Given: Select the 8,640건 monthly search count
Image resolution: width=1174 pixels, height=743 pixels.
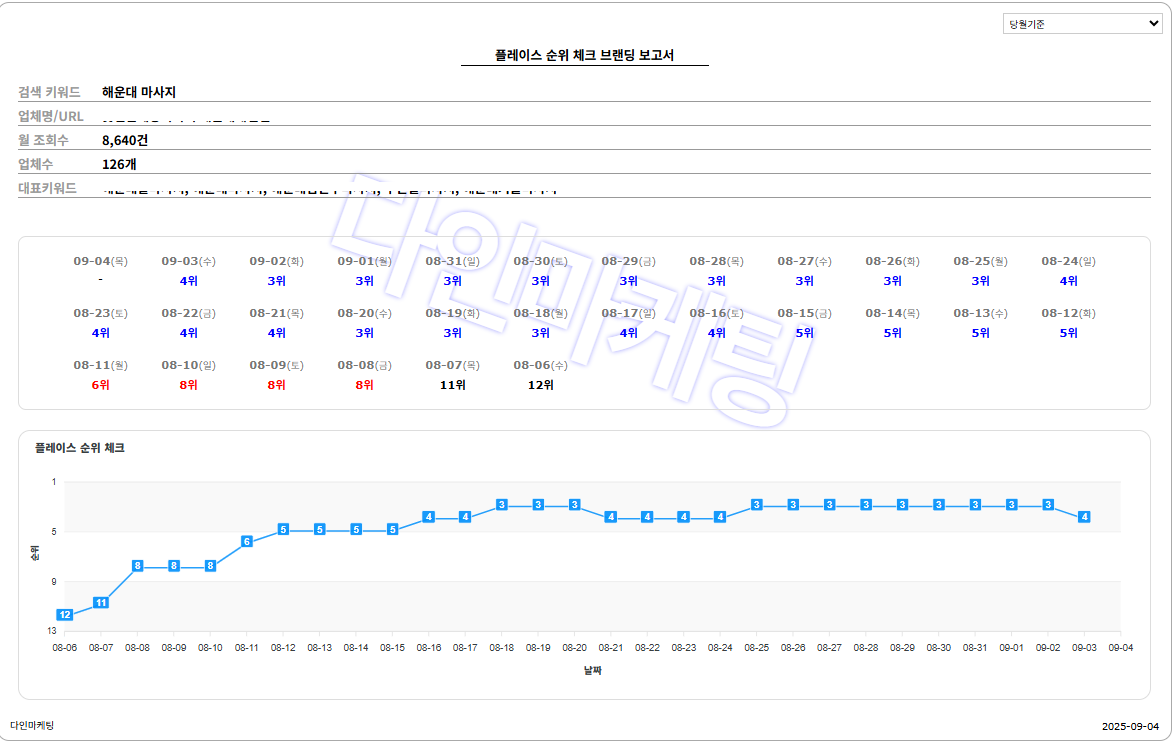Looking at the screenshot, I should [125, 140].
